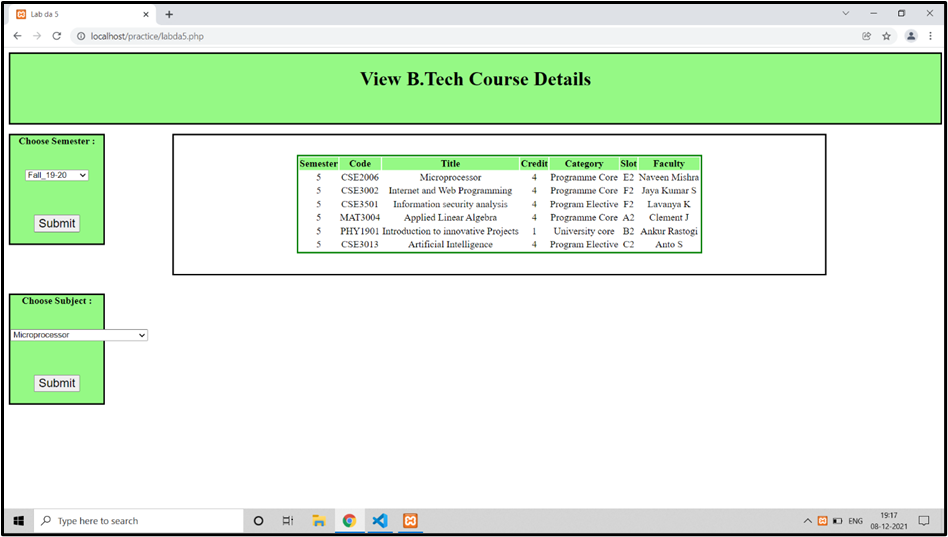Click faculty name Jaya Kumar S
The height and width of the screenshot is (537, 948).
click(x=669, y=191)
